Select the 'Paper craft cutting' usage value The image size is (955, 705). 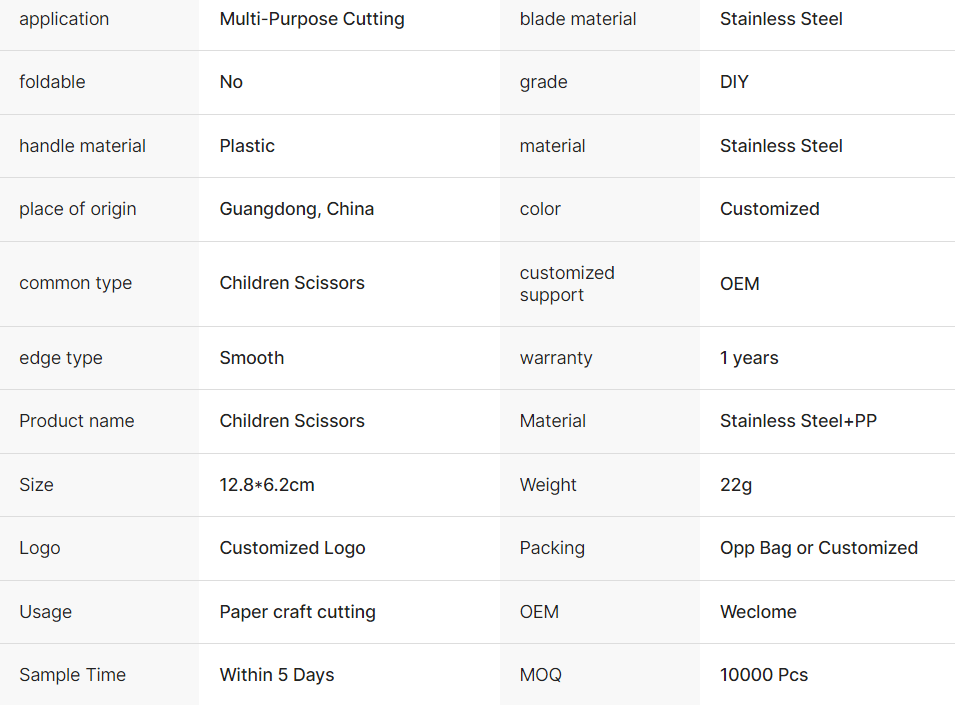[298, 612]
